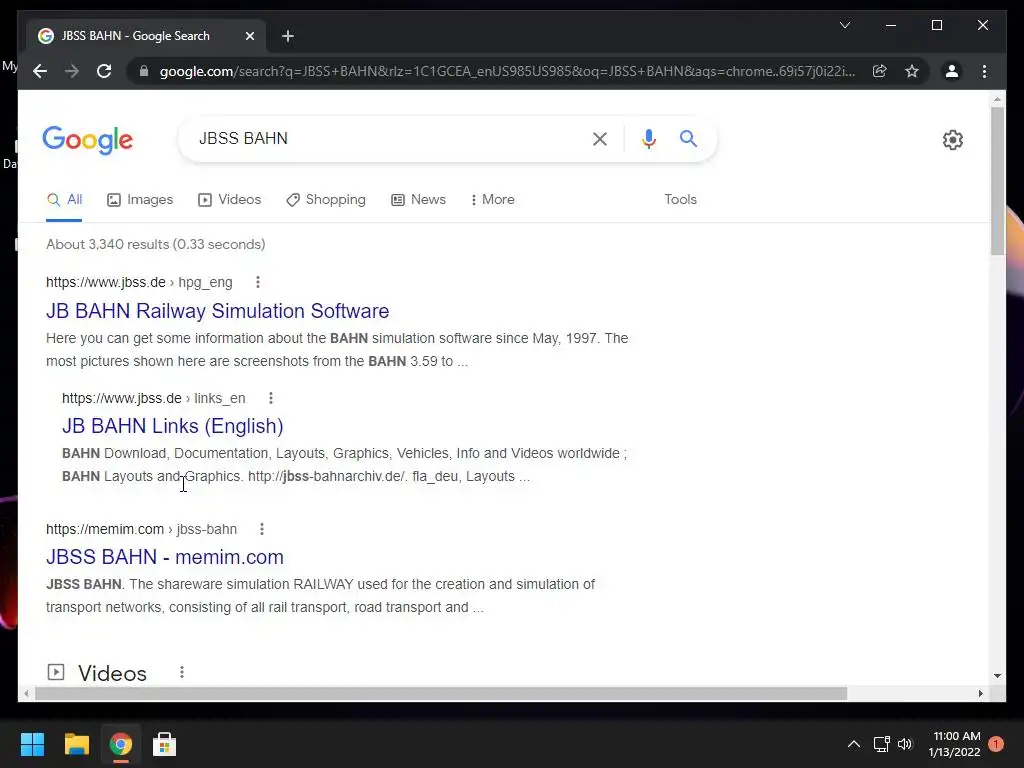Viewport: 1024px width, 768px height.
Task: Open options beside the Videos section heading
Action: pyautogui.click(x=182, y=672)
